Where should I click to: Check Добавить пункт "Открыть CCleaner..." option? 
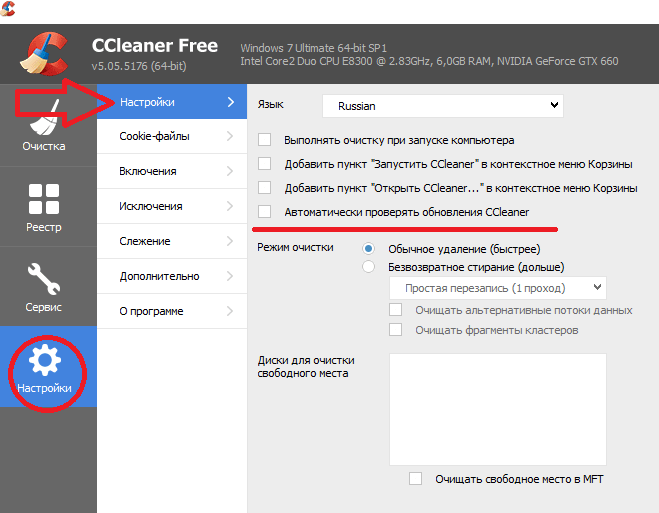(x=264, y=187)
